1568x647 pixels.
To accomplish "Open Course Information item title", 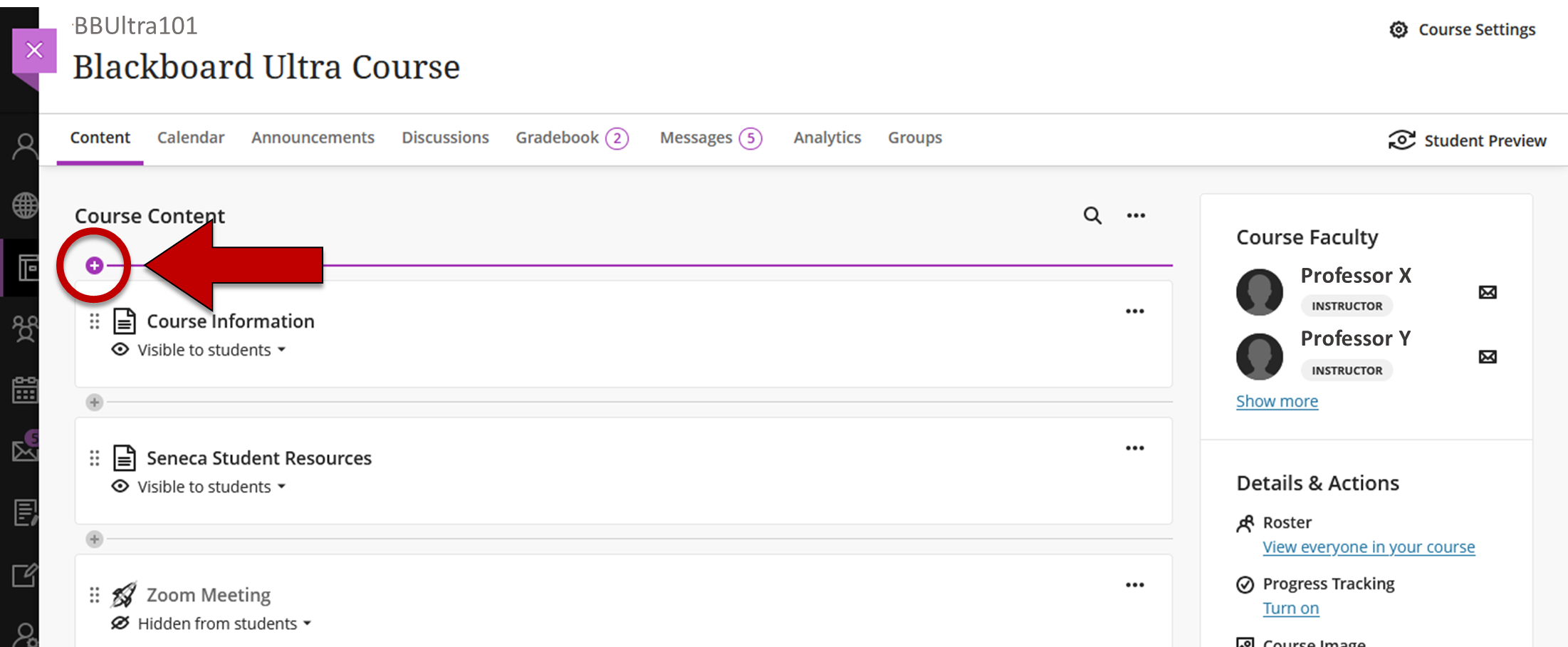I will pos(230,321).
